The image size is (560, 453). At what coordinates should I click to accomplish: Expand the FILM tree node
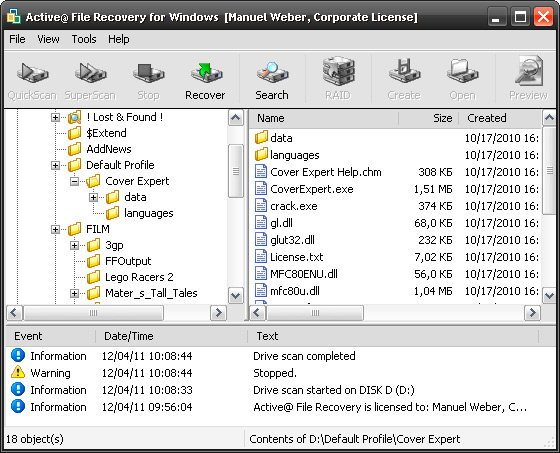tap(55, 229)
